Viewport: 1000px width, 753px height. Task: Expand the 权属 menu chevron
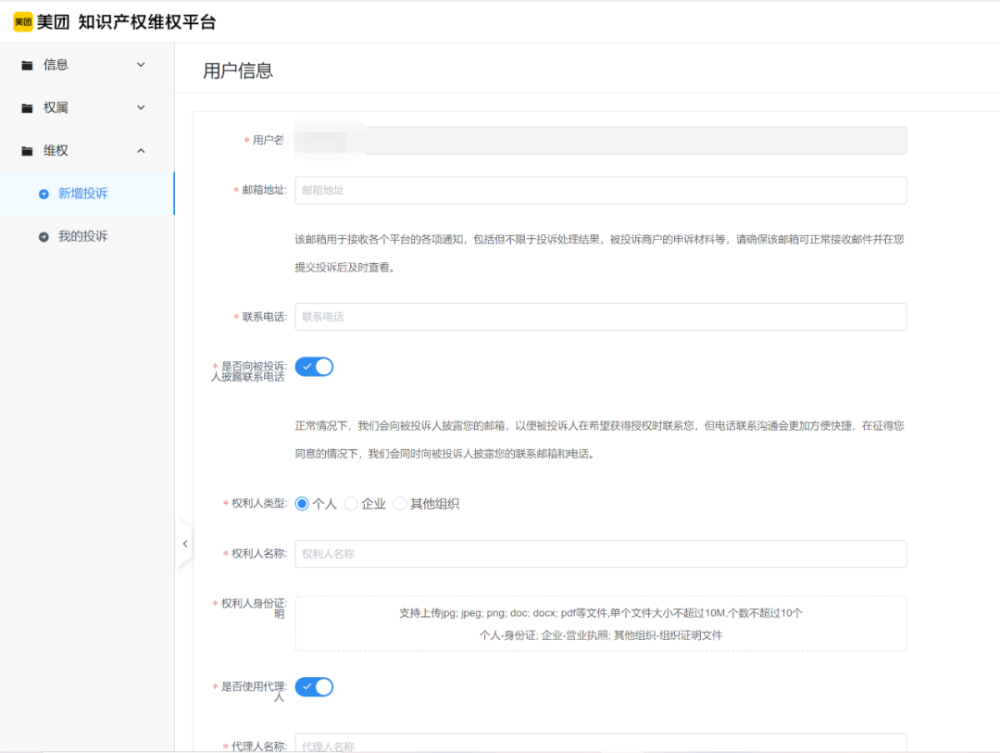click(141, 107)
